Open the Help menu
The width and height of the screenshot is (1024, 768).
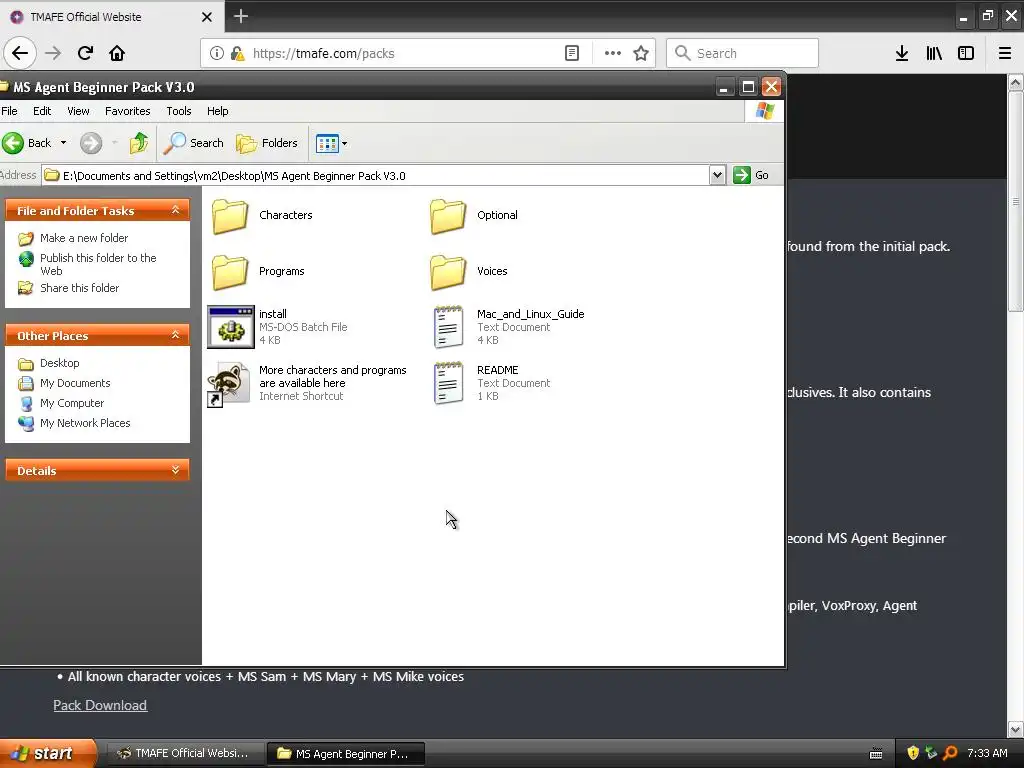(x=217, y=111)
